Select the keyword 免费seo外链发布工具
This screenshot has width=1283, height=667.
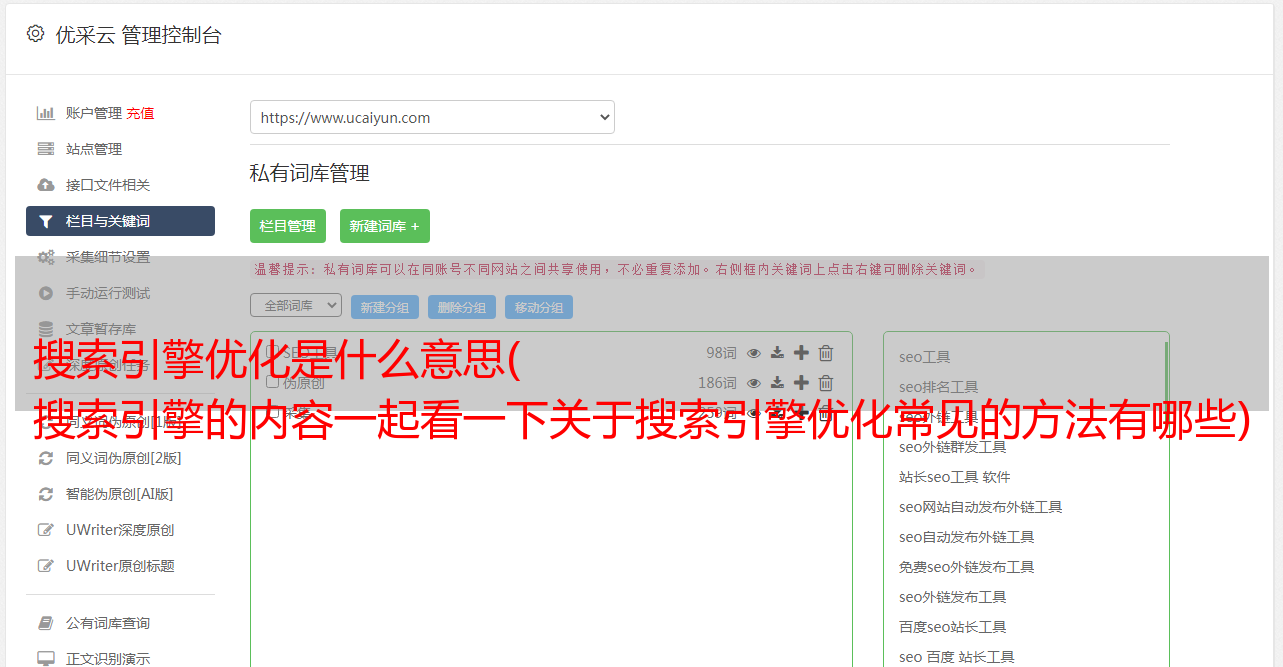tap(967, 567)
